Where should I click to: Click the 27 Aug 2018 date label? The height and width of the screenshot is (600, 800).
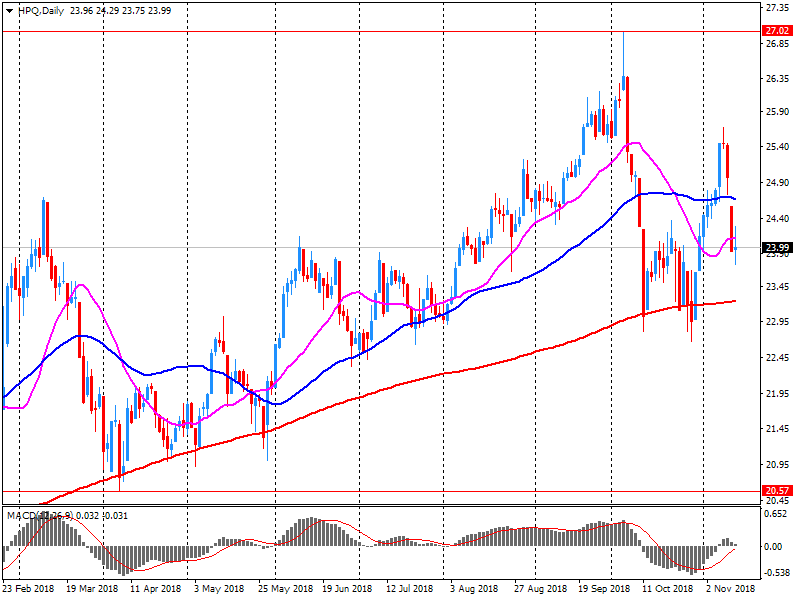point(540,589)
